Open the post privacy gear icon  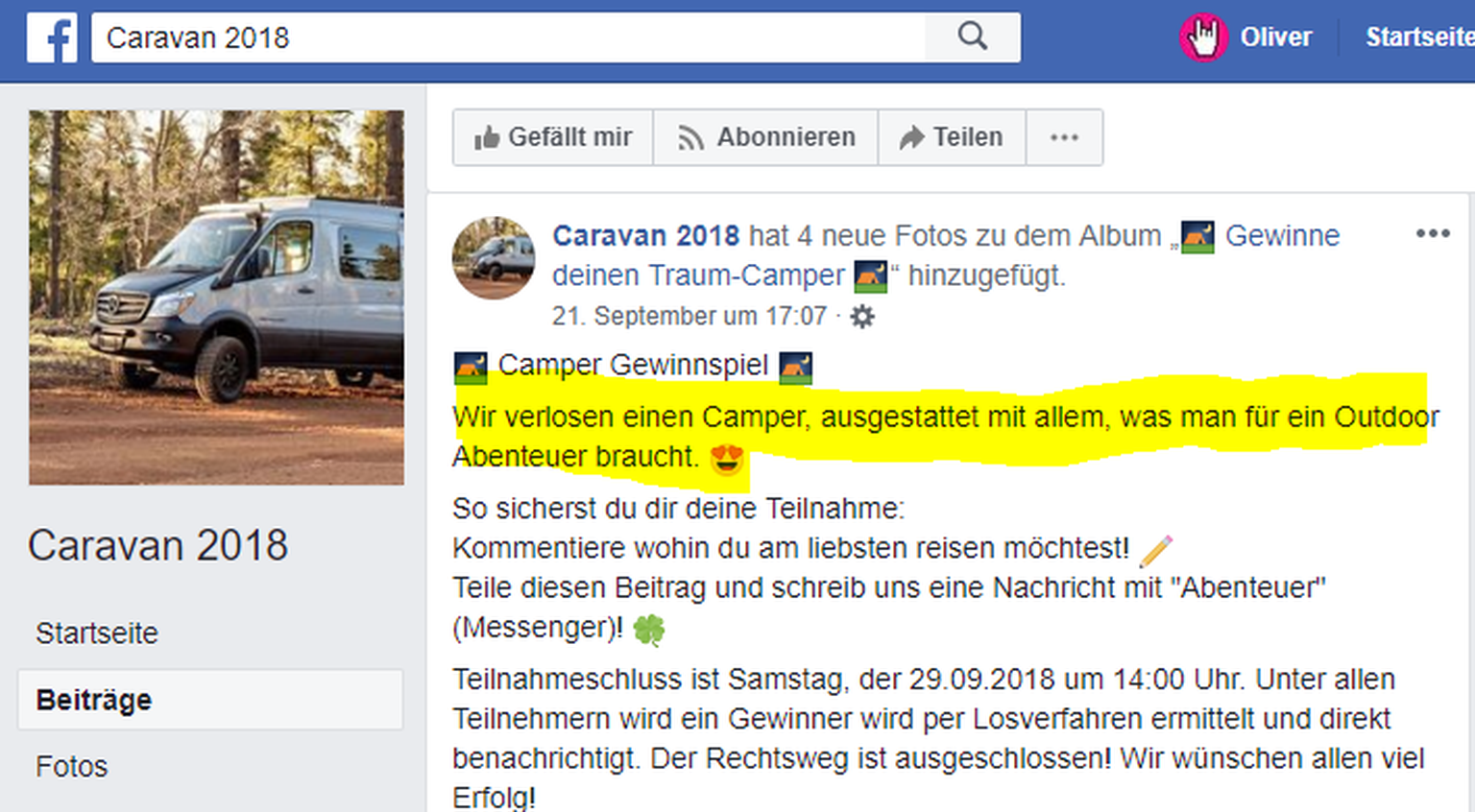(x=862, y=316)
